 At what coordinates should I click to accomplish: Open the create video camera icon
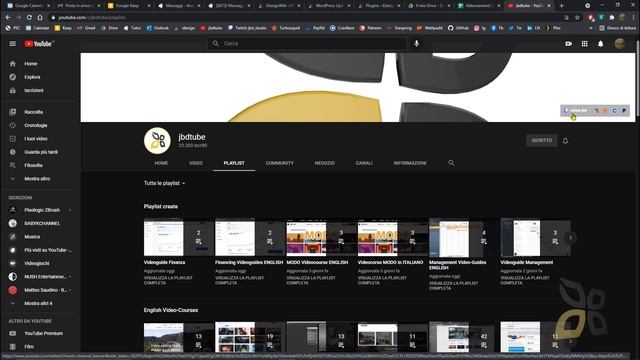[x=568, y=44]
